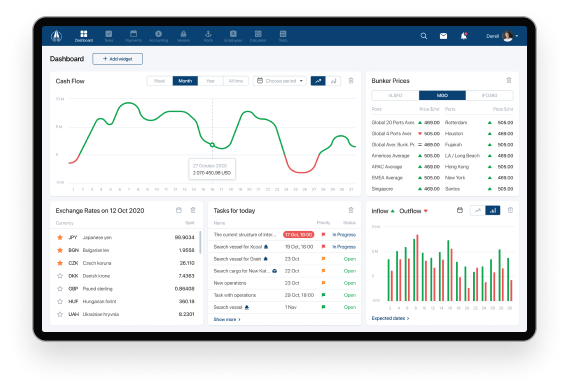This screenshot has height=390, width=569.
Task: Switch Cash Flow to bar chart view
Action: point(333,81)
